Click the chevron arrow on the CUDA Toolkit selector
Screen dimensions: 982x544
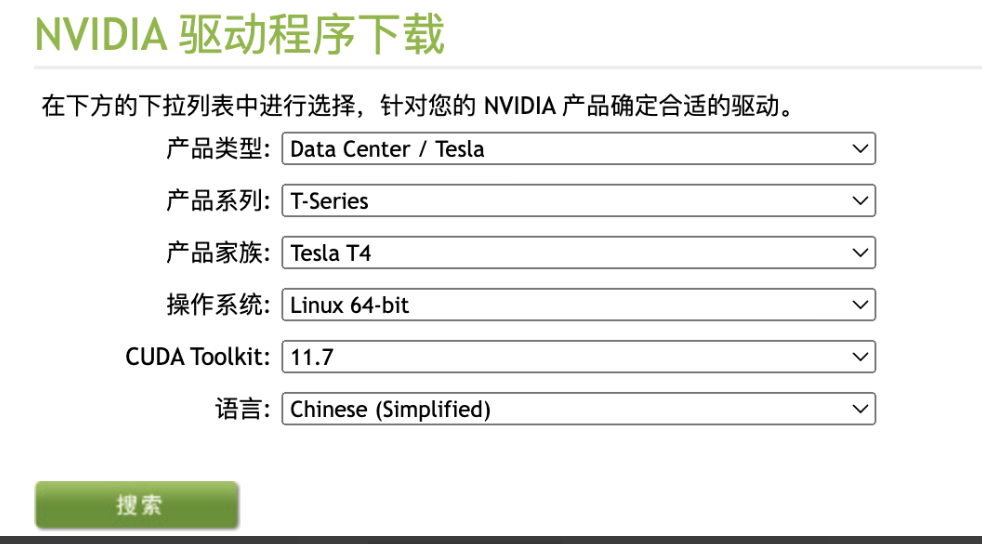(x=859, y=357)
